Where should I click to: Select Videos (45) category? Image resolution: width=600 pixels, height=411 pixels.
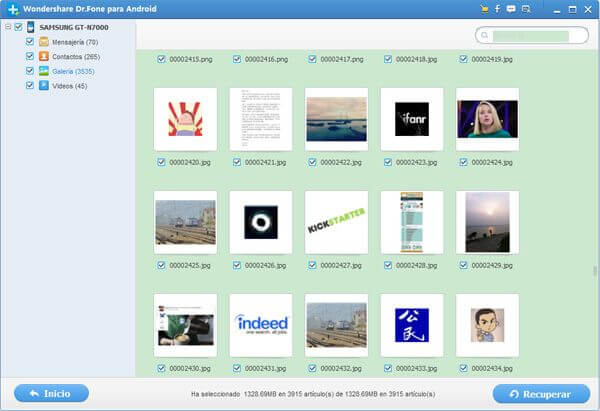pyautogui.click(x=69, y=86)
